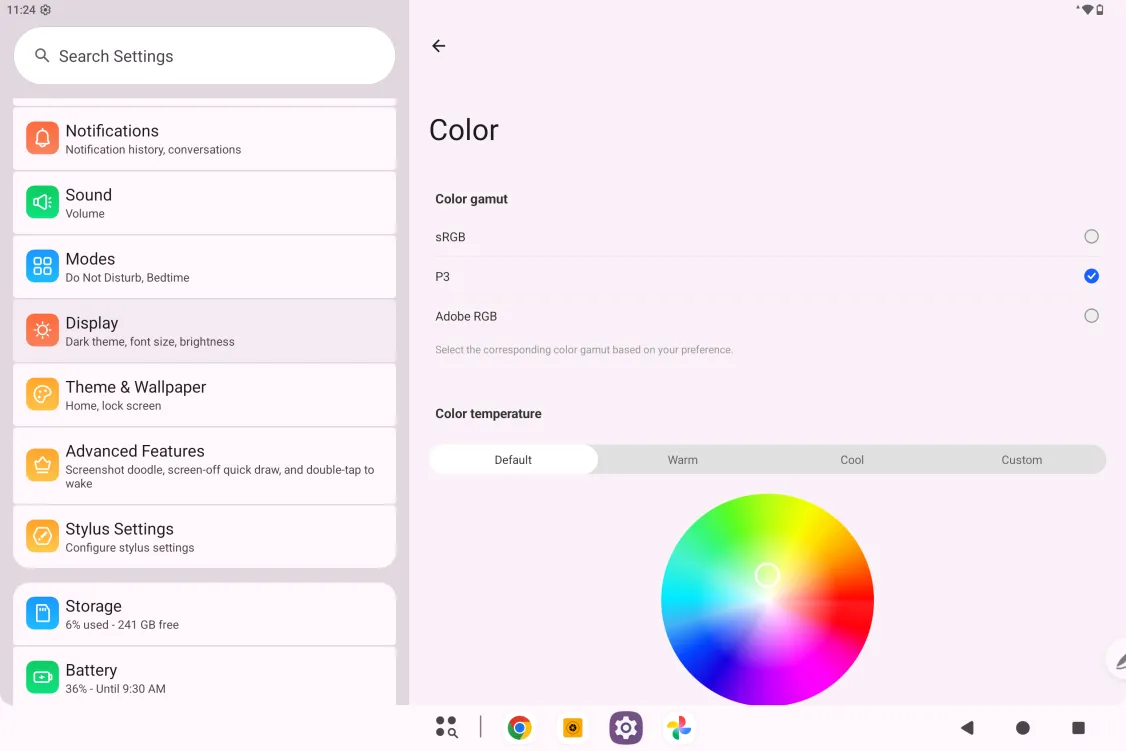Screen dimensions: 1126x751
Task: Switch color temperature to Default
Action: coord(513,460)
